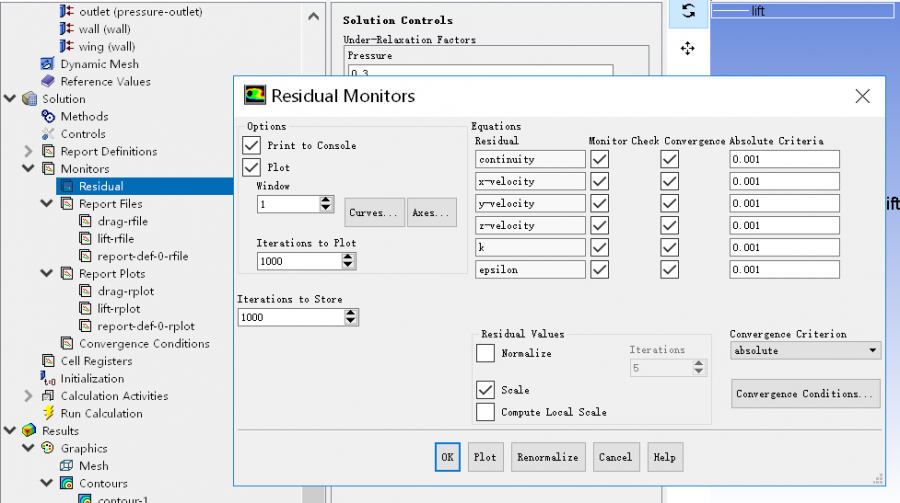The height and width of the screenshot is (503, 900).
Task: Click the Renormalize button
Action: pos(548,457)
